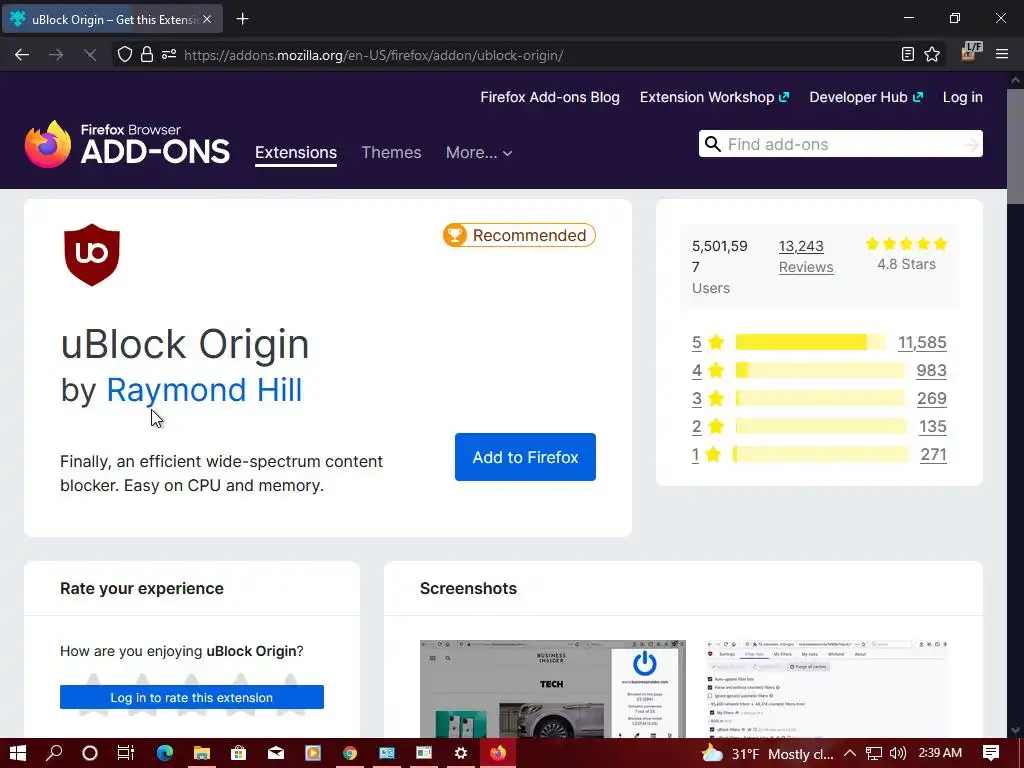Toggle reader view icon
Viewport: 1024px width, 768px height.
(908, 55)
